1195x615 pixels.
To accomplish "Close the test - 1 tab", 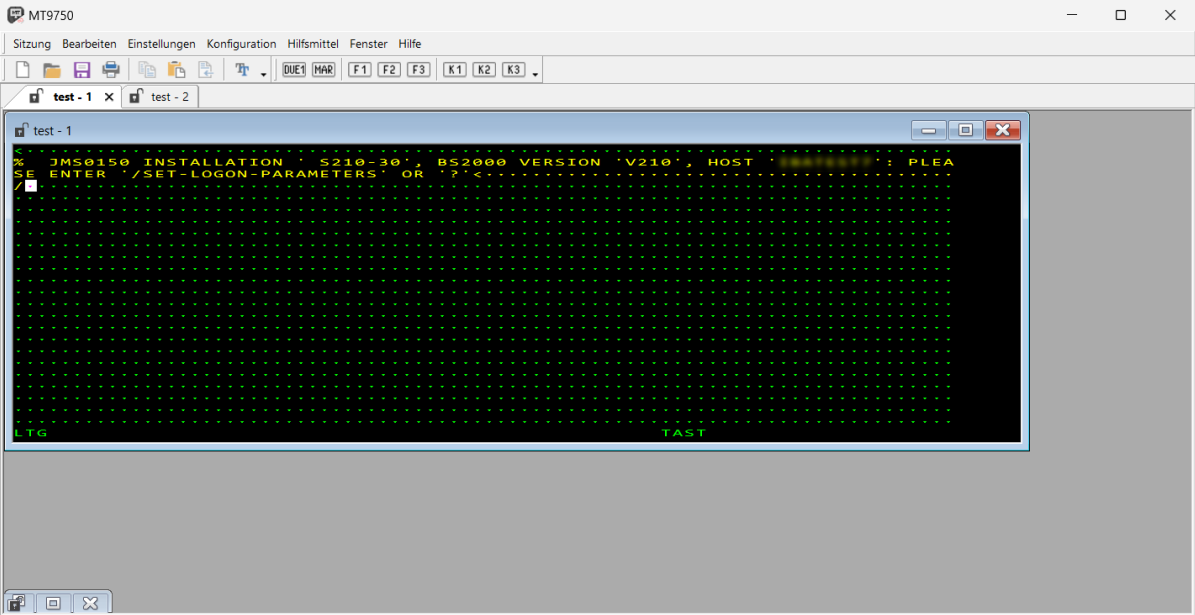I will click(x=109, y=97).
